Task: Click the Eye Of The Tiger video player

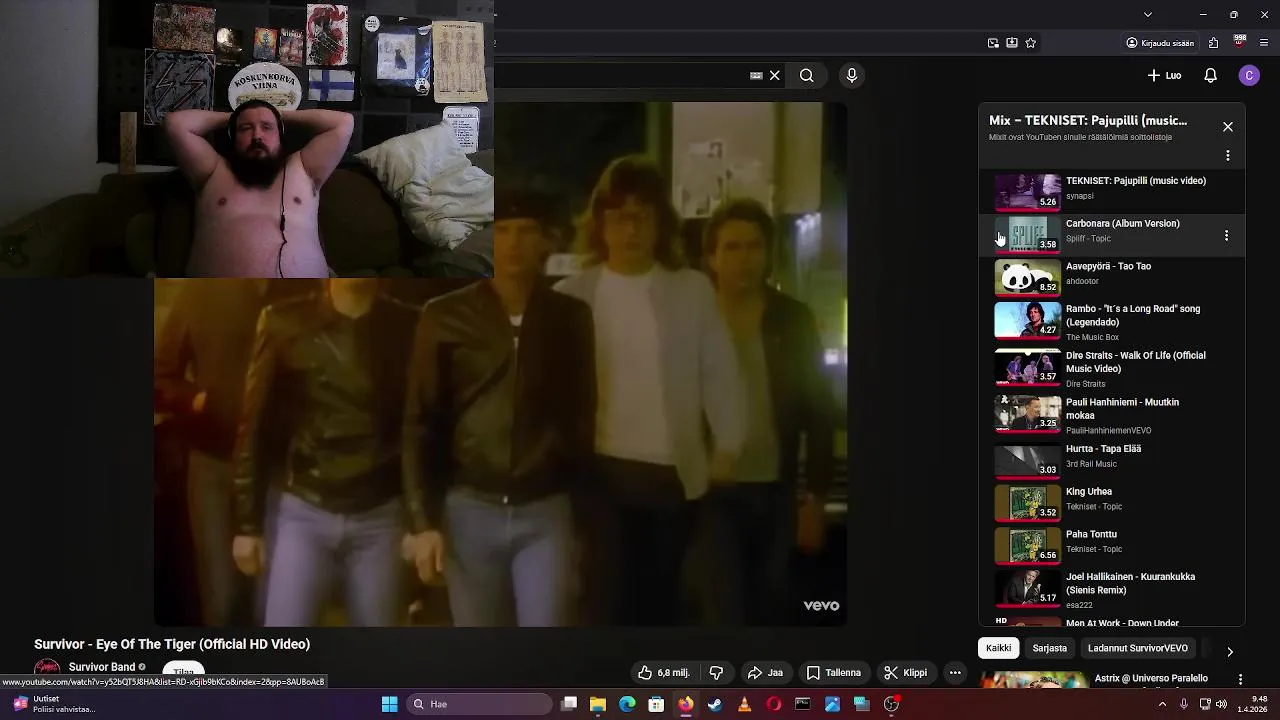Action: [500, 365]
